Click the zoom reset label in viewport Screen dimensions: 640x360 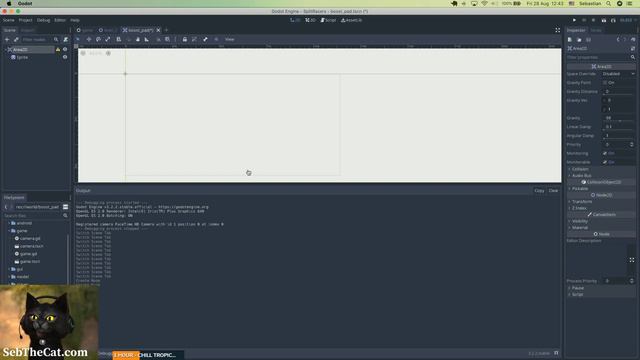pyautogui.click(x=95, y=53)
